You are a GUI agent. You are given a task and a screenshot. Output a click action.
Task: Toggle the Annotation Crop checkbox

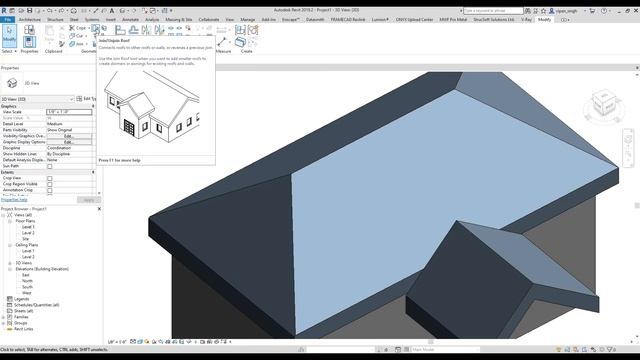pos(50,190)
